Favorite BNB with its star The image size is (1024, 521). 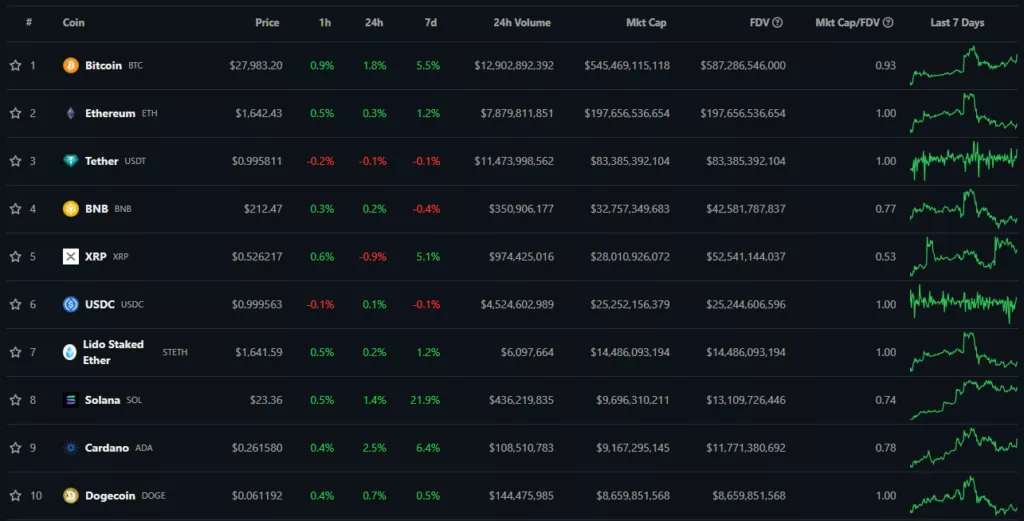(x=15, y=209)
